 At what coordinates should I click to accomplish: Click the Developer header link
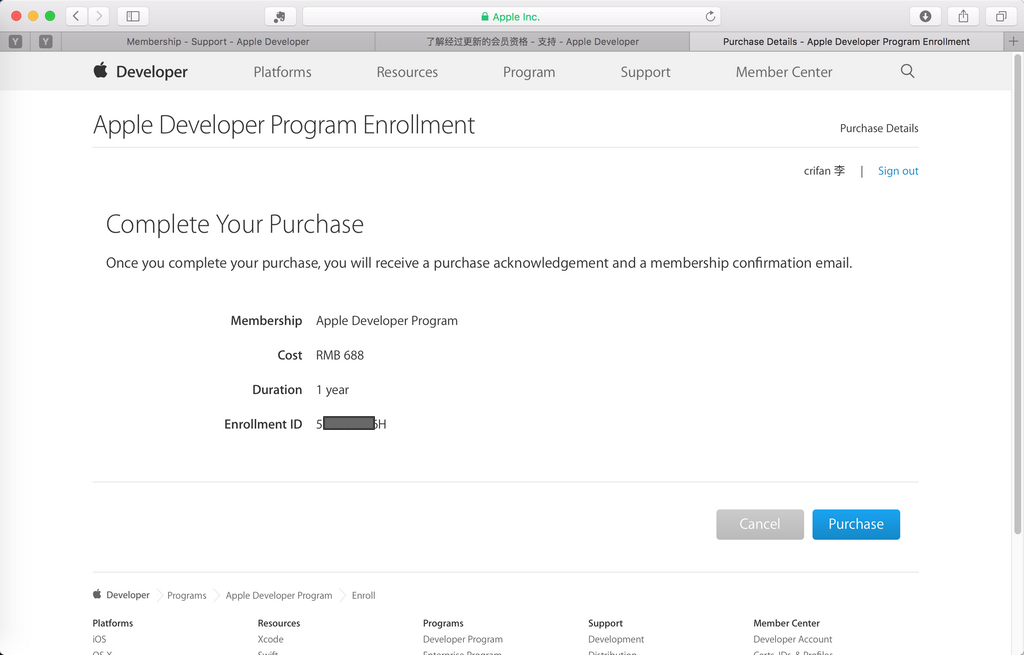click(x=152, y=72)
